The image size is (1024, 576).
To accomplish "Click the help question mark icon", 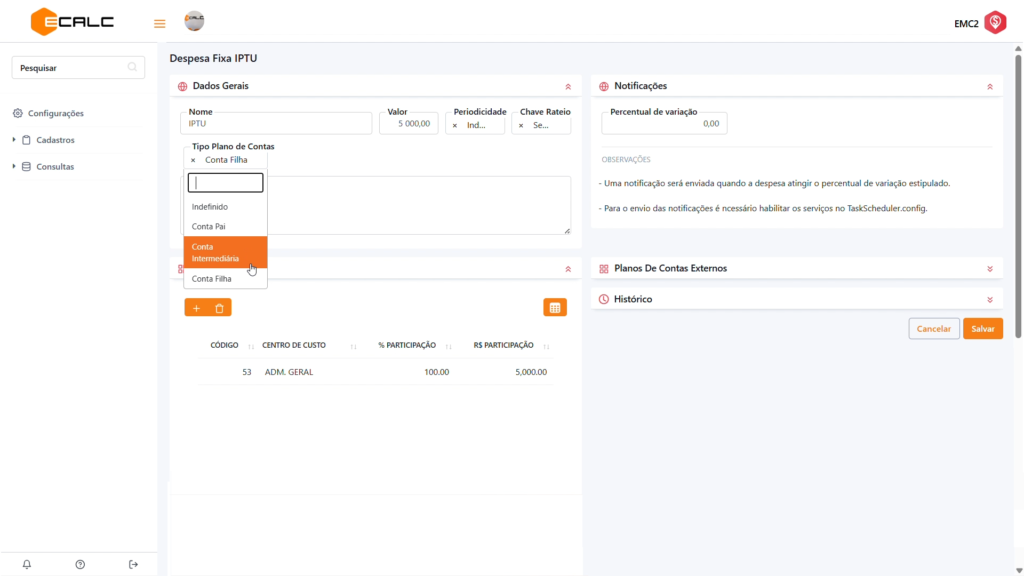I will coord(80,564).
